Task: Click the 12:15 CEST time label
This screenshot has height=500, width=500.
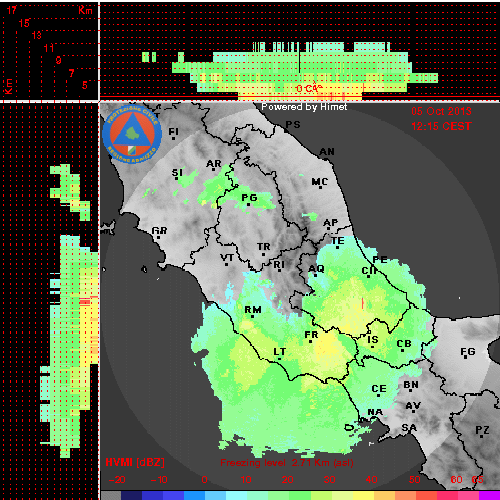Action: pos(441,126)
